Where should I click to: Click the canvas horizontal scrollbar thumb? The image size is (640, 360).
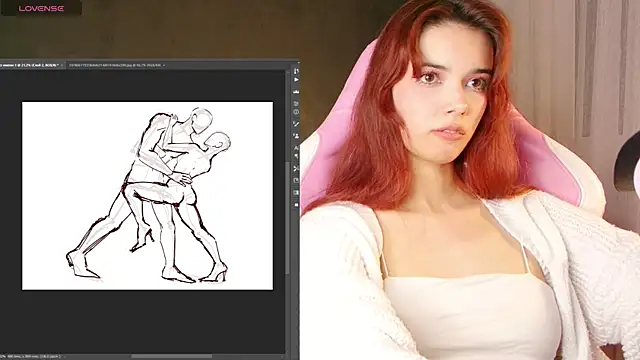[171, 356]
